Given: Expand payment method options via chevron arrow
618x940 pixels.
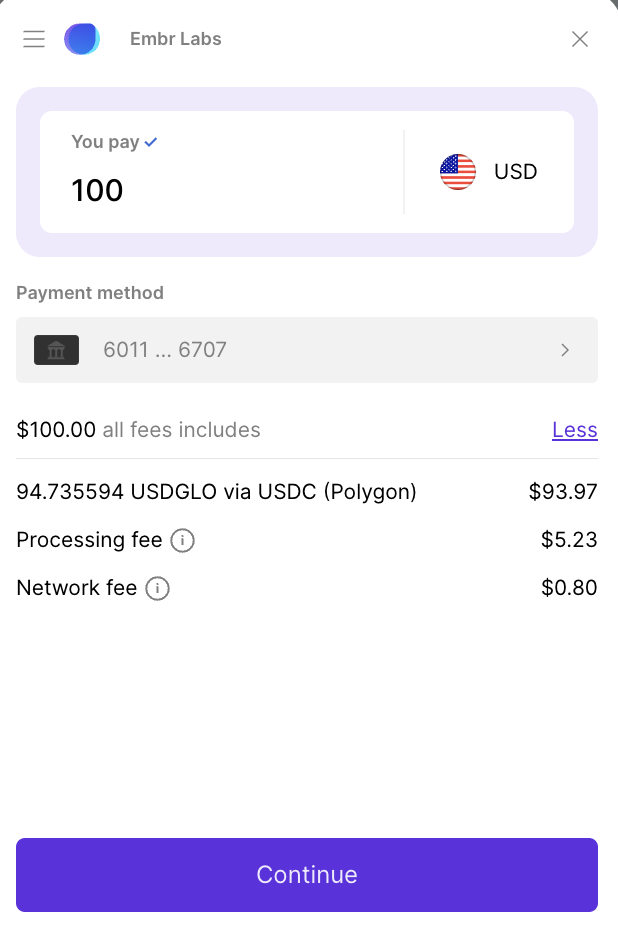Looking at the screenshot, I should pos(565,350).
